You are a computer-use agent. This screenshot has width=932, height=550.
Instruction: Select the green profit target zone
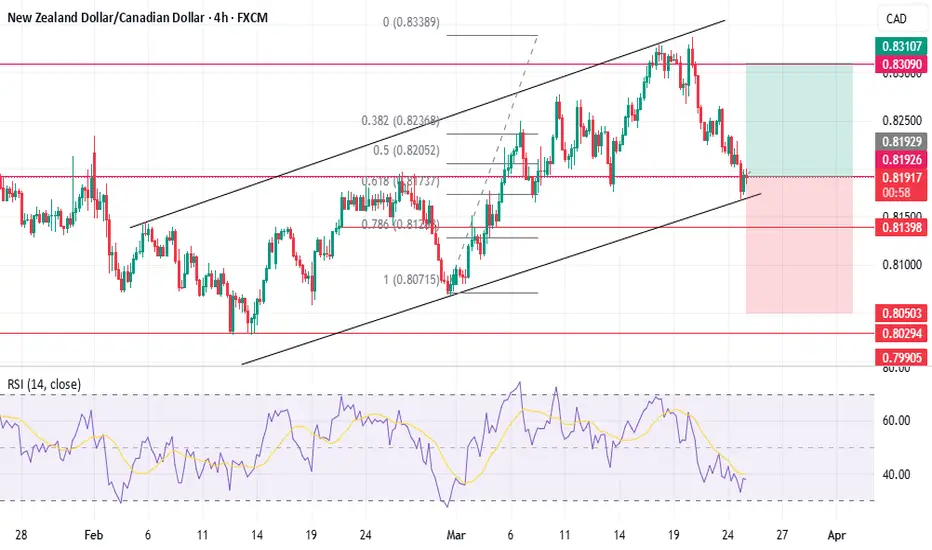tap(799, 120)
